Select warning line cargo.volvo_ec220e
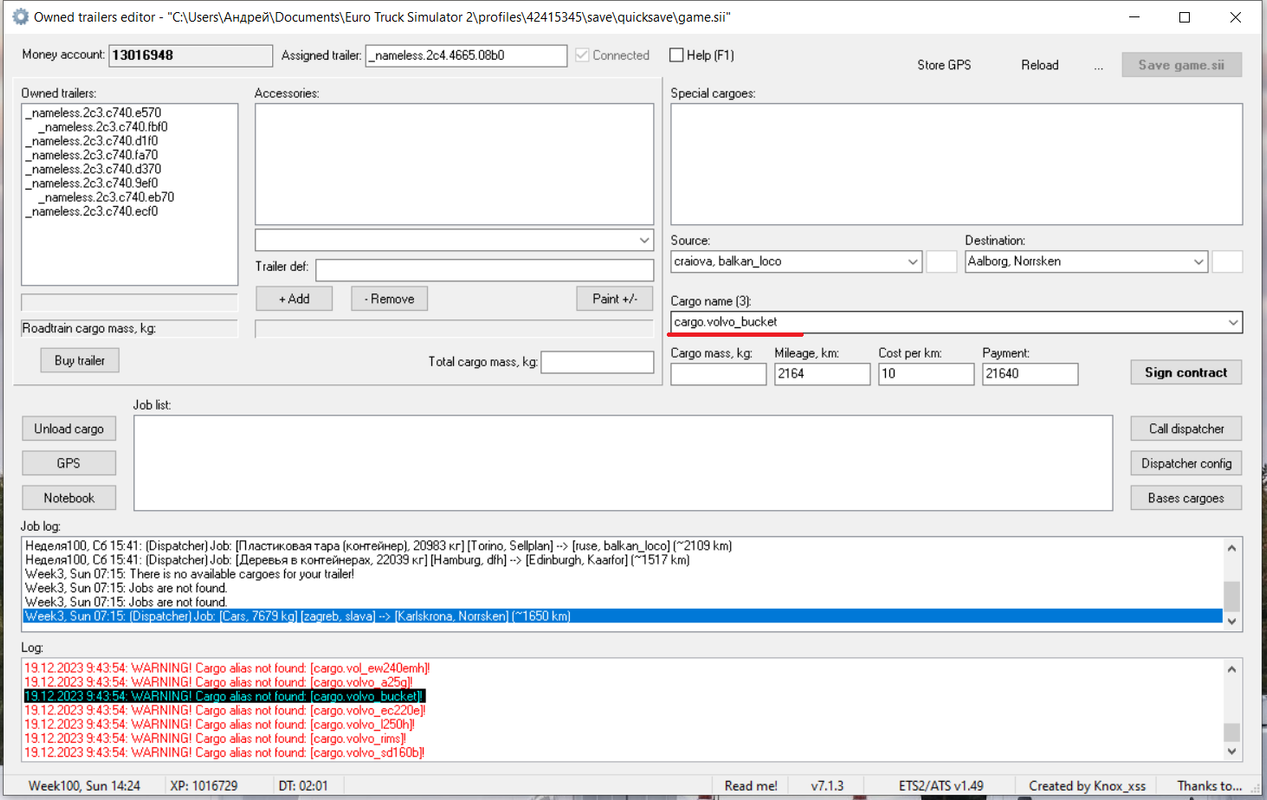The image size is (1267, 800). click(x=225, y=710)
